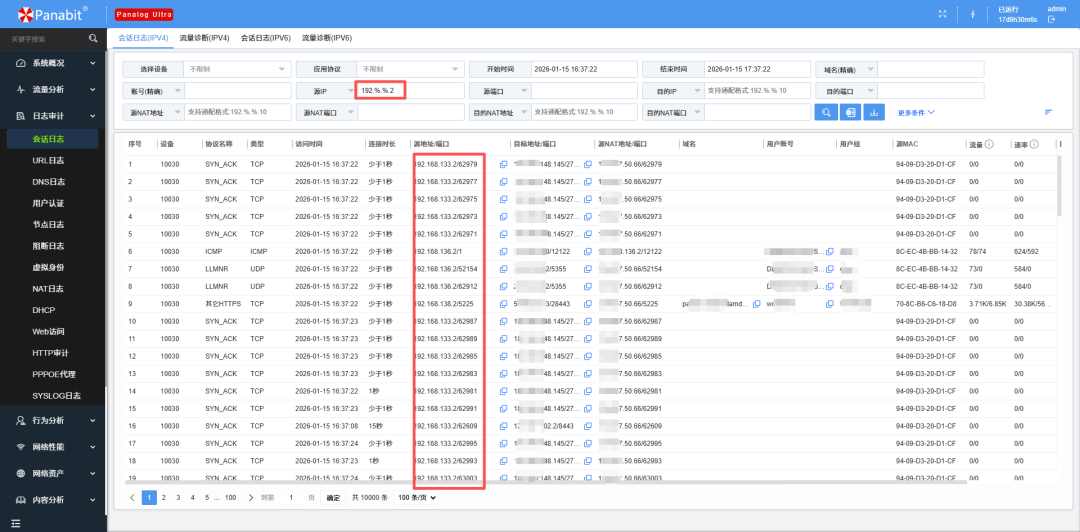Expand 行为分析 sidebar section
The width and height of the screenshot is (1080, 532).
[x=53, y=420]
